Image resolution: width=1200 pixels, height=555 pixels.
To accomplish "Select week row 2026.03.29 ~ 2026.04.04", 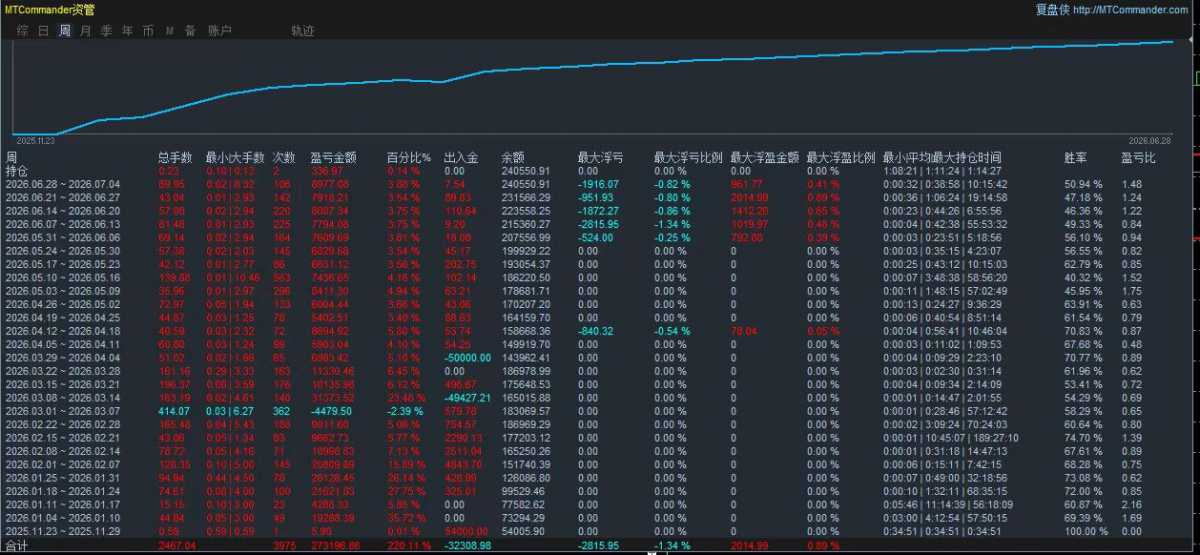I will [62, 356].
